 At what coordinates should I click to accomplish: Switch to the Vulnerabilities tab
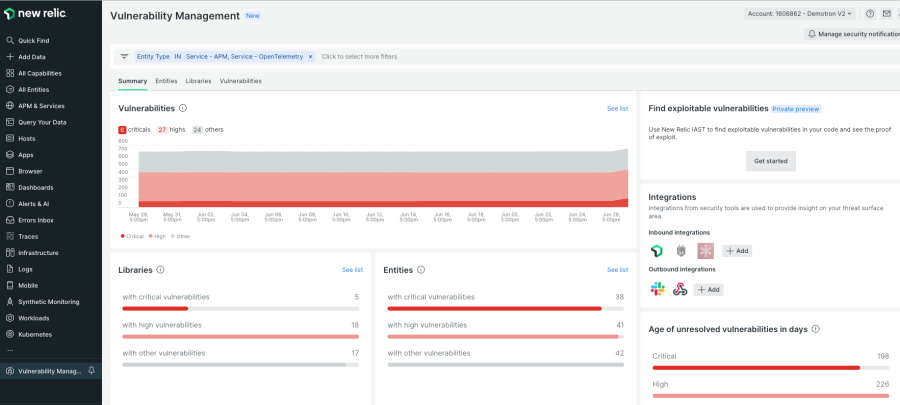[240, 81]
